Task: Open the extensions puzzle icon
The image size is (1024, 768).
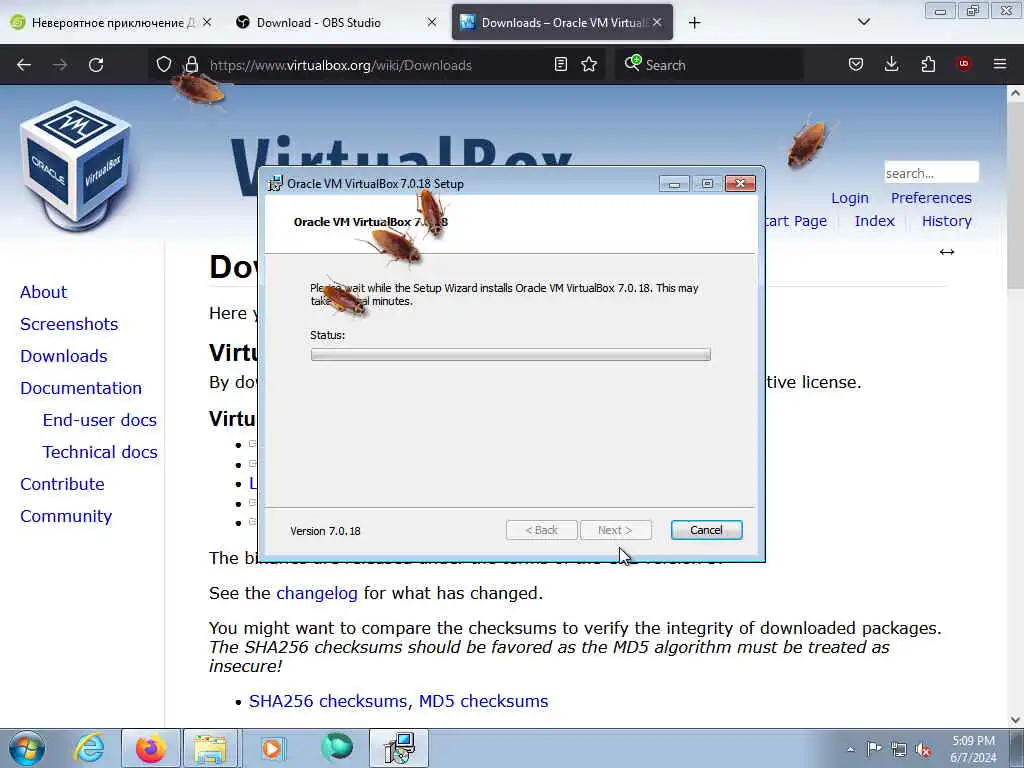Action: point(928,65)
